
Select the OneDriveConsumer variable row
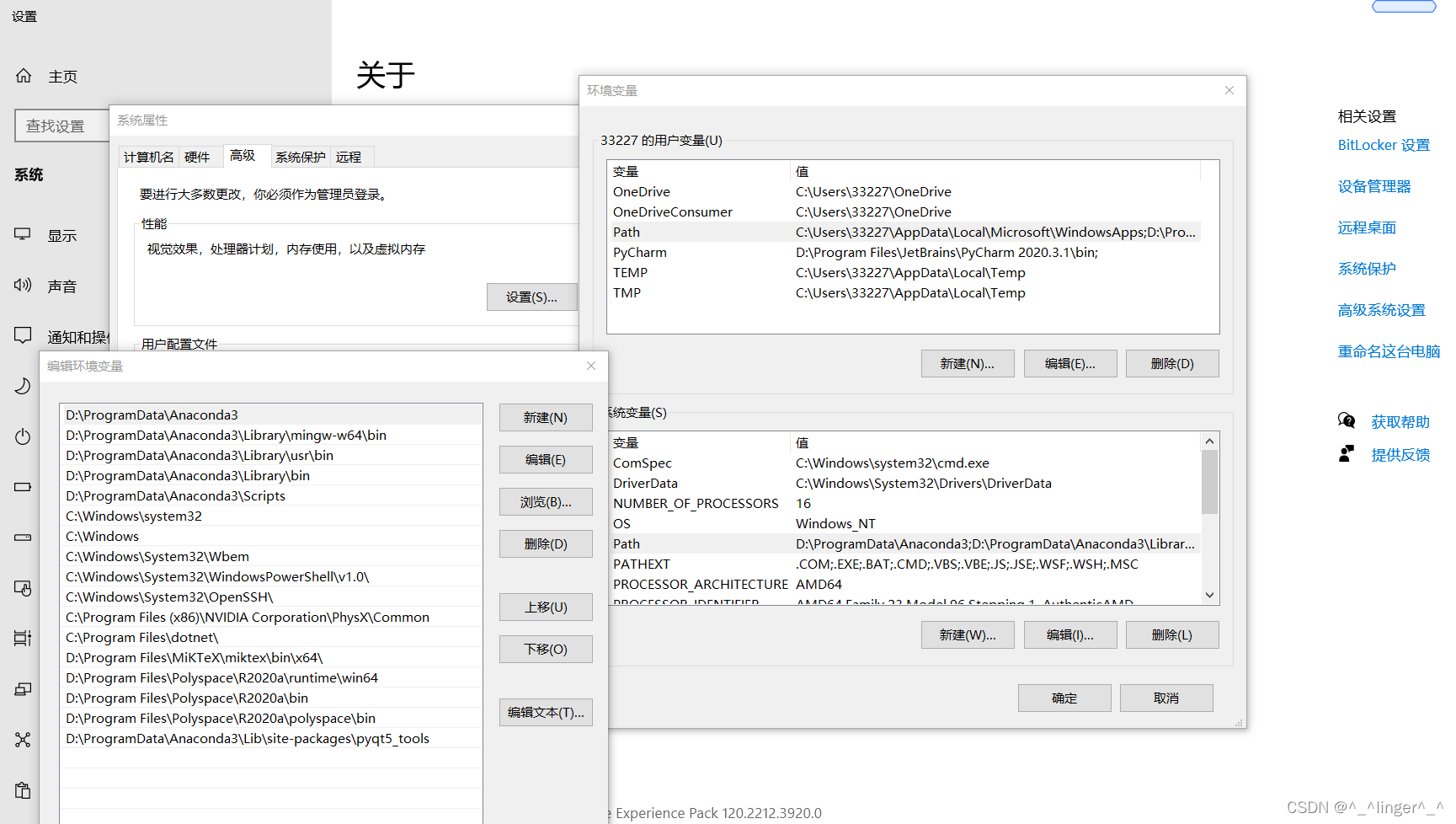(904, 211)
